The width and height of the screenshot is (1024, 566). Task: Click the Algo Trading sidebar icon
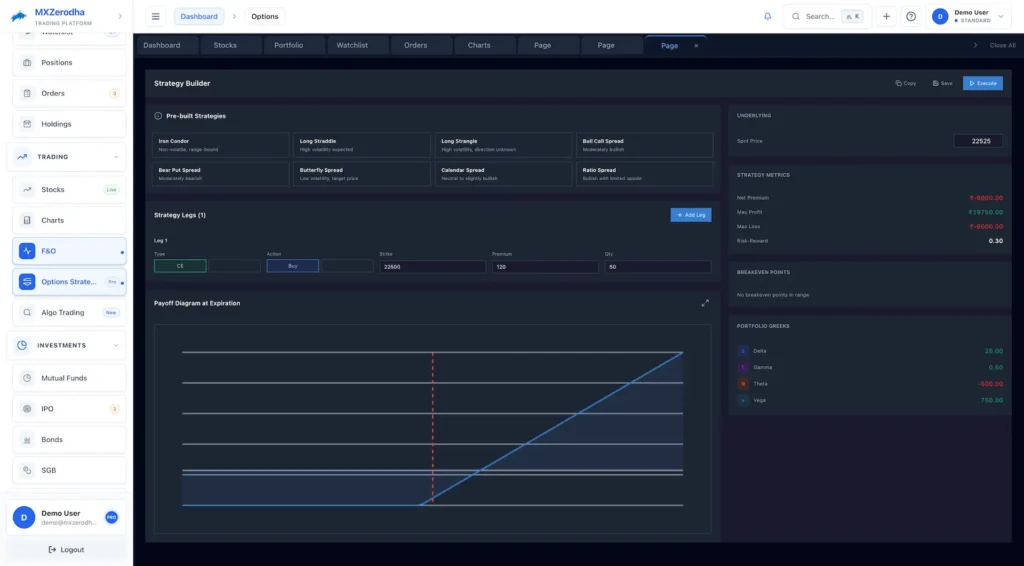click(27, 313)
